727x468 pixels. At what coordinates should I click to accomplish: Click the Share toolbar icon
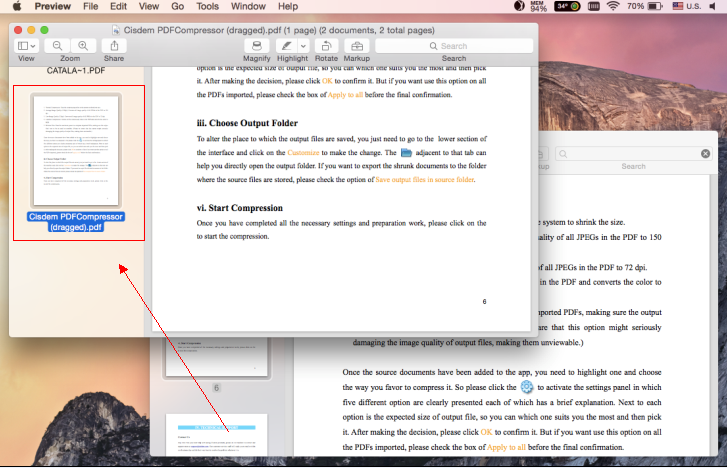pos(114,46)
